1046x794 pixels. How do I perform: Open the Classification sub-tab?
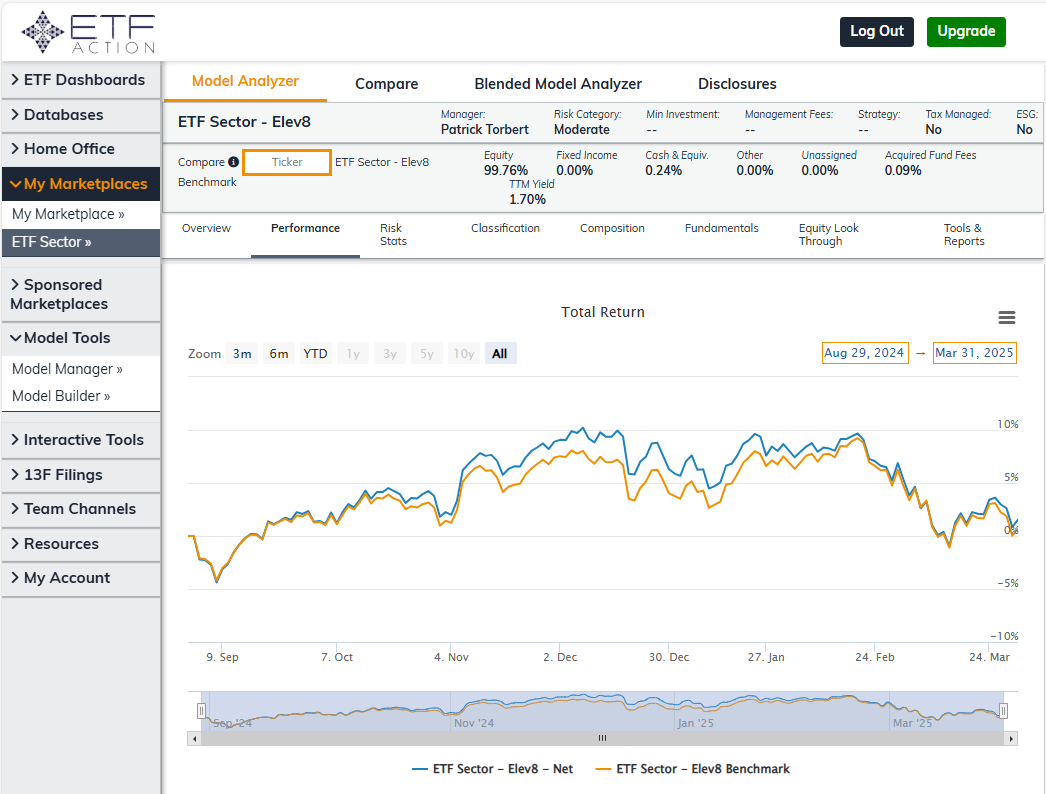click(x=505, y=228)
